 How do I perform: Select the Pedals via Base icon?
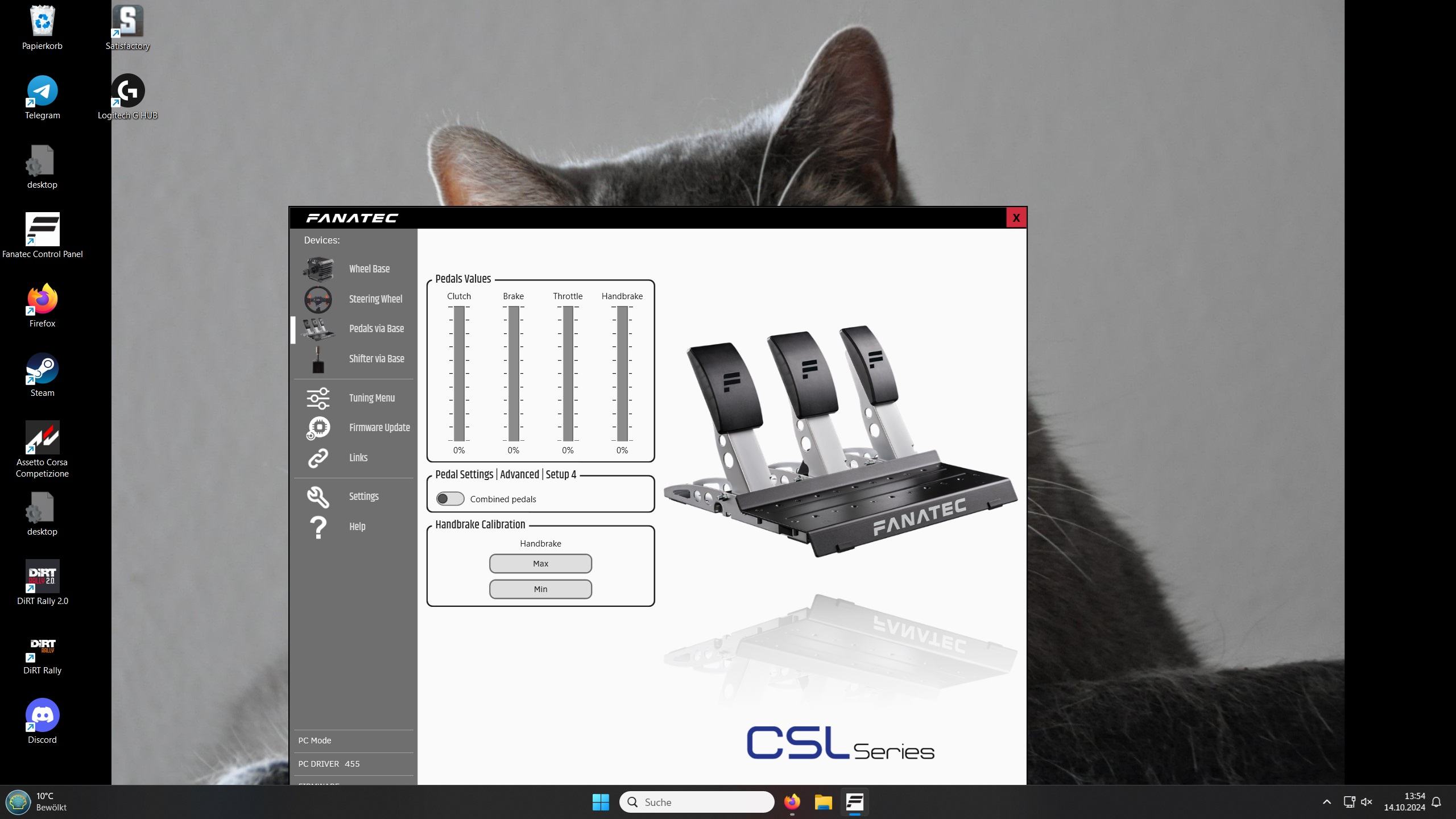pos(318,329)
